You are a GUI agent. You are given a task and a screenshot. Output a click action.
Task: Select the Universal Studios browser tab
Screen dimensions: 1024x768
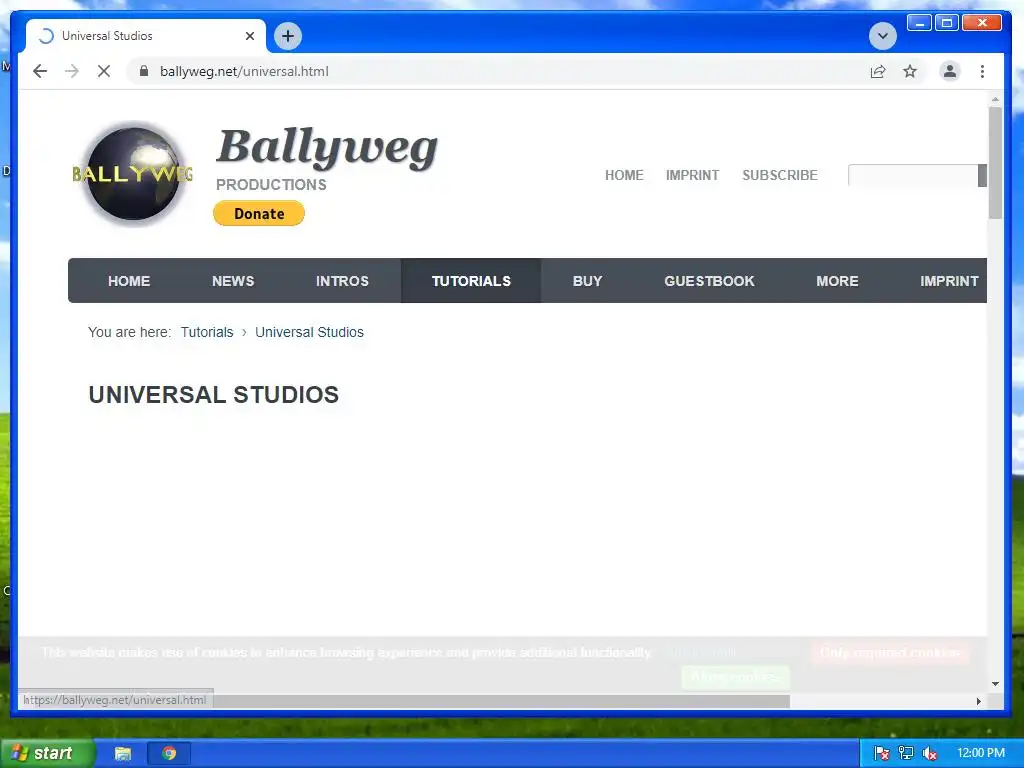146,36
